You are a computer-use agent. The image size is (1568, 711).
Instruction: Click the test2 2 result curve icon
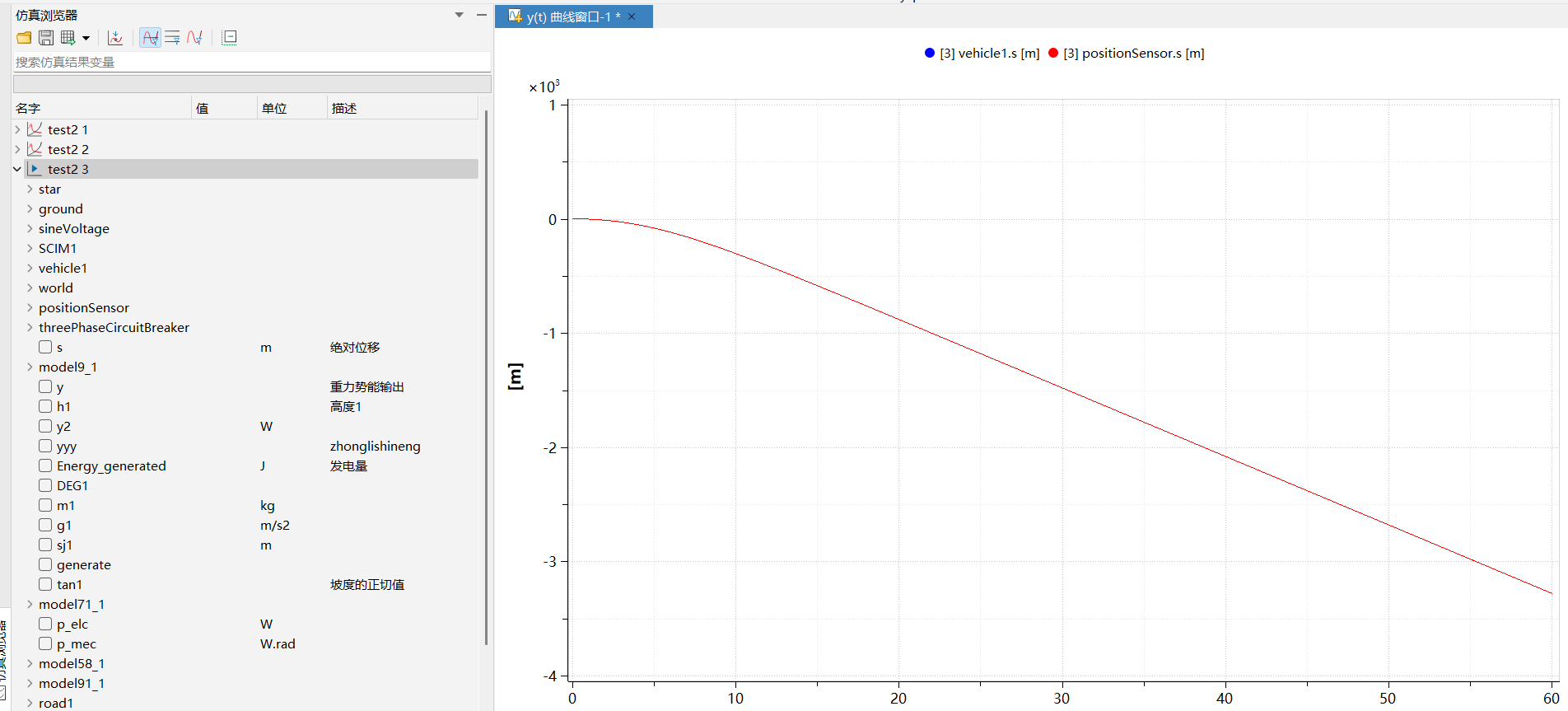click(35, 149)
